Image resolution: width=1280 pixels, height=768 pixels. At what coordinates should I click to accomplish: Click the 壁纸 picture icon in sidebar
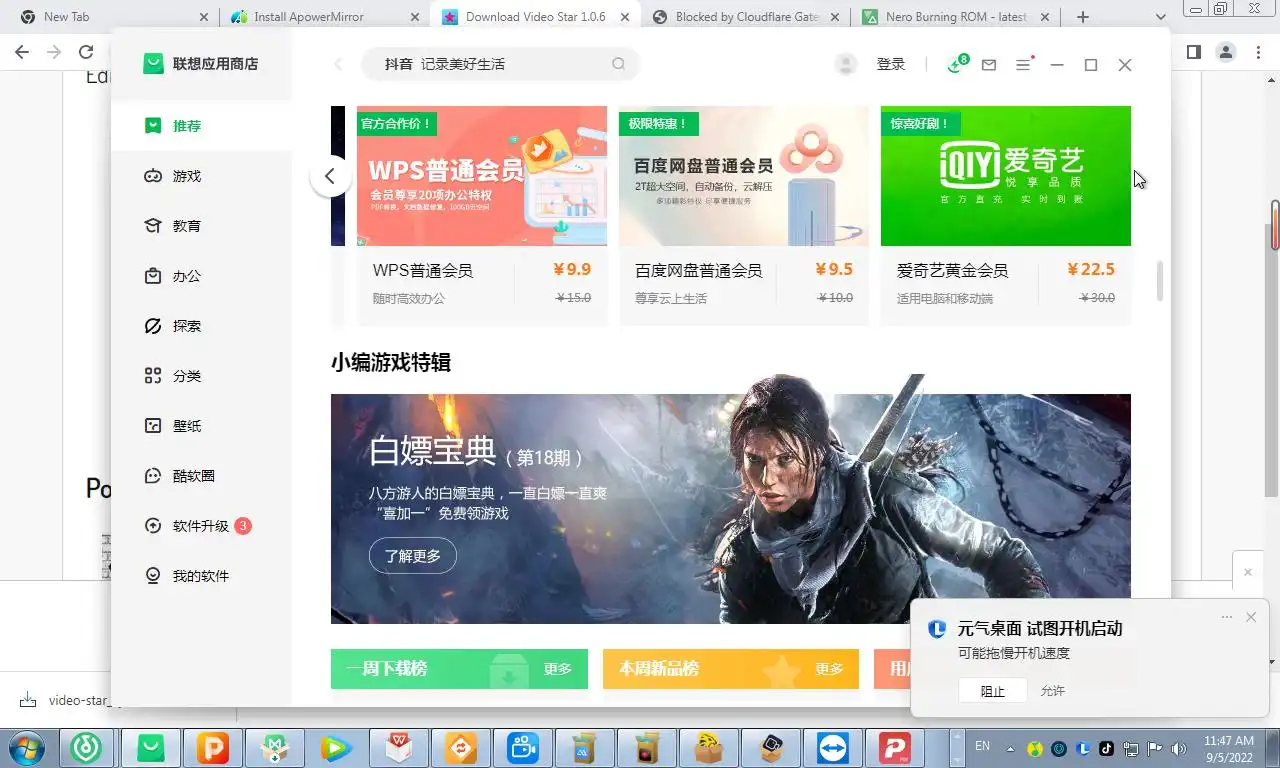153,426
